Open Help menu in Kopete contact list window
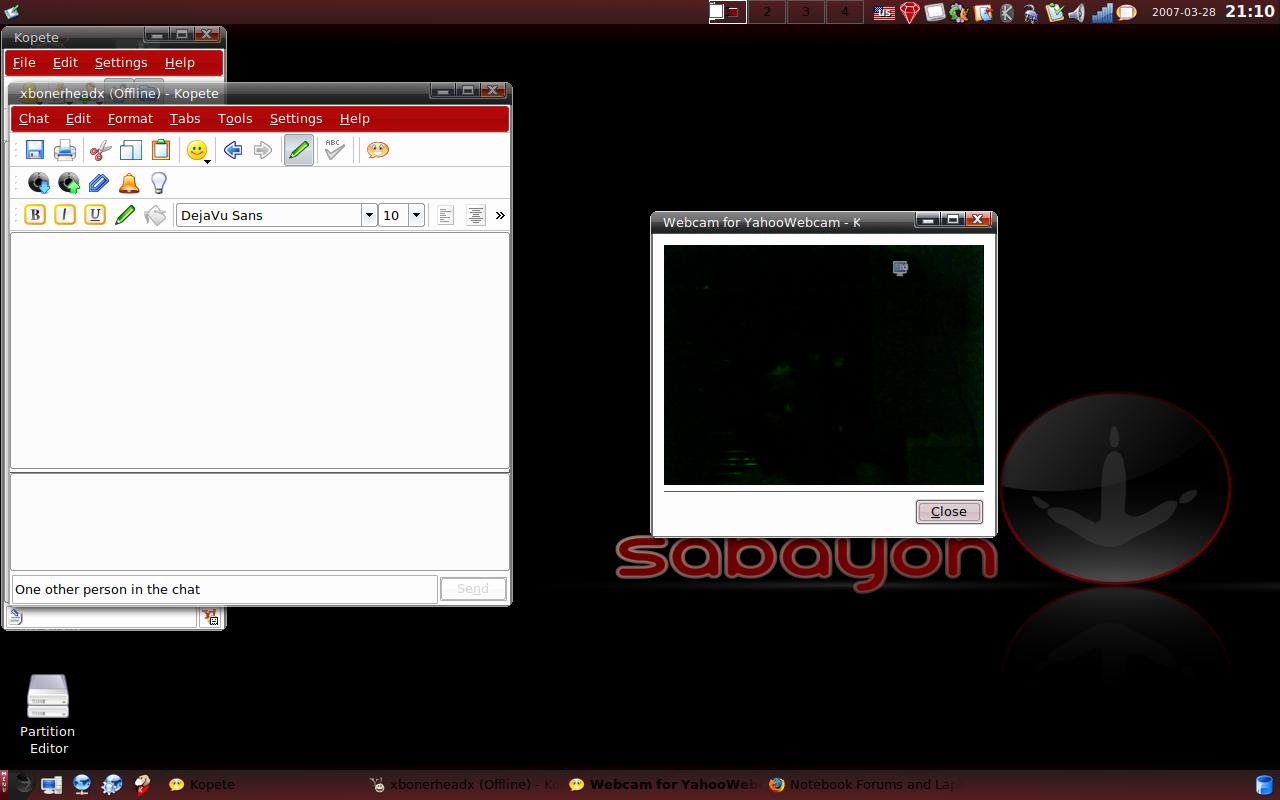The height and width of the screenshot is (800, 1280). (x=180, y=62)
